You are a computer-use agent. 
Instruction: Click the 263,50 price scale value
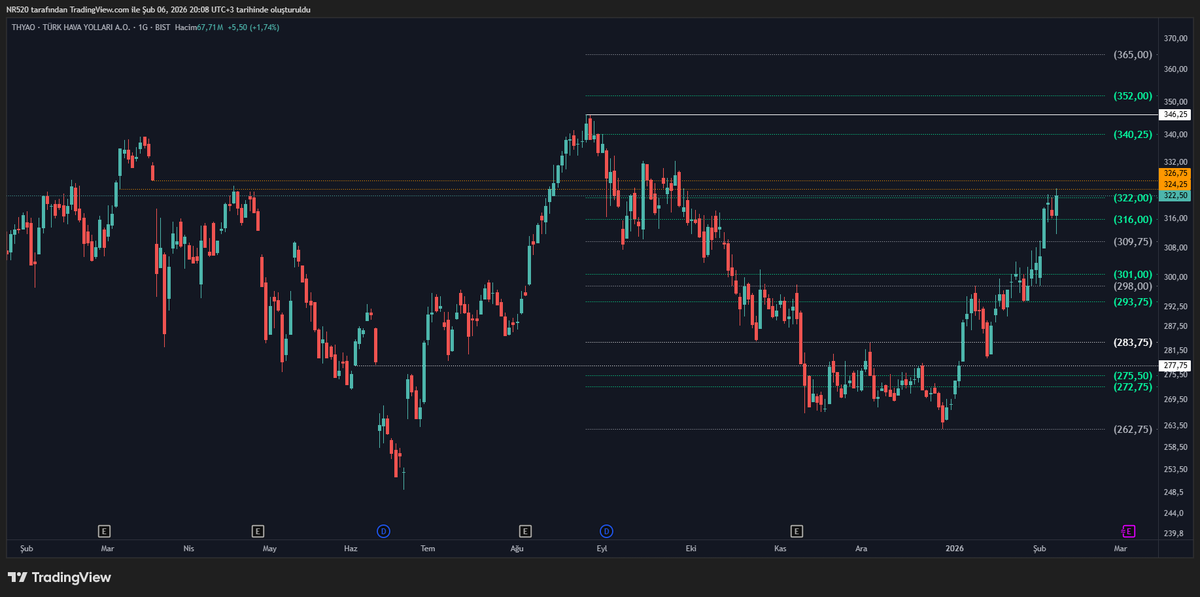coord(1175,426)
